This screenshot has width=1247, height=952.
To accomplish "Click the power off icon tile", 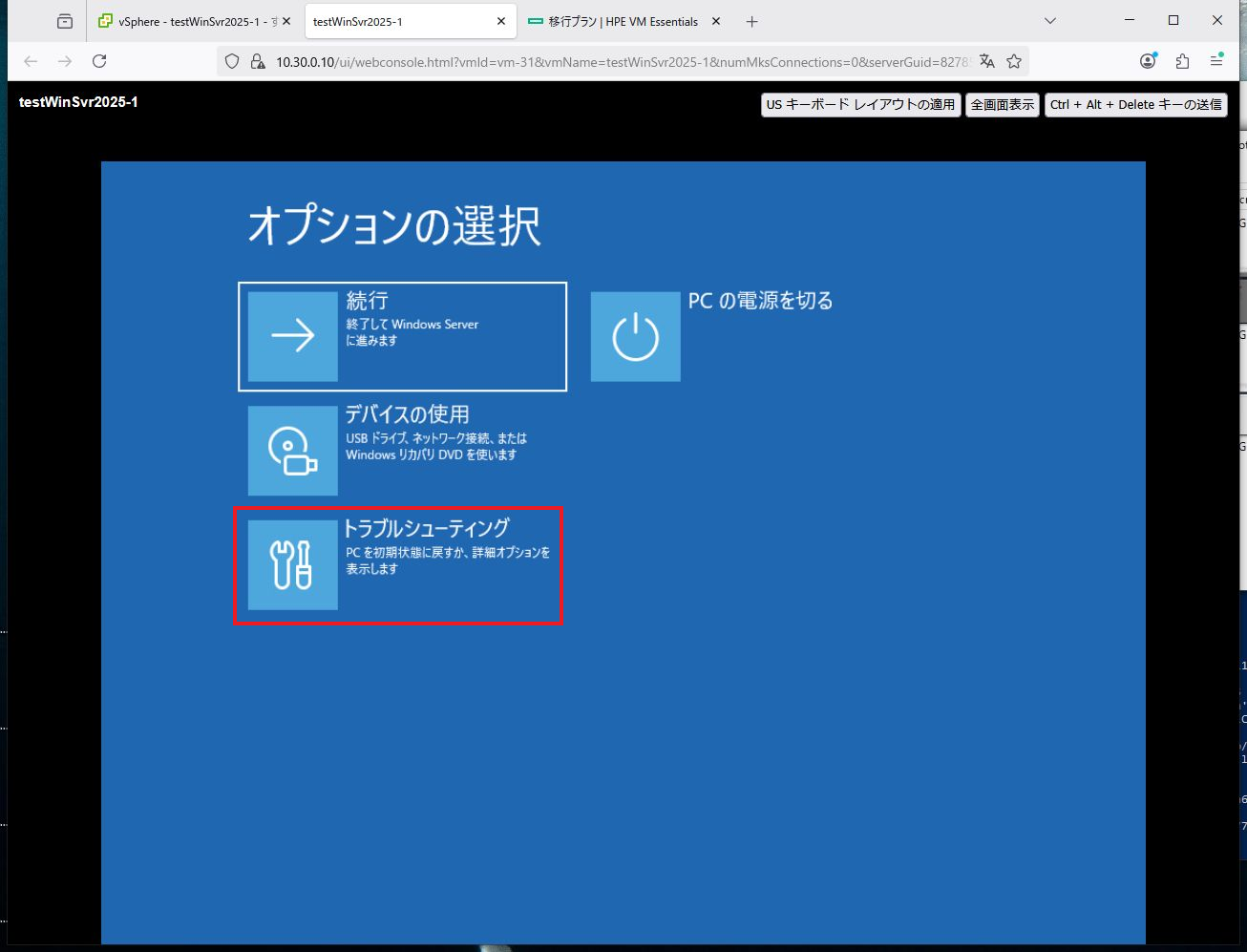I will click(635, 337).
